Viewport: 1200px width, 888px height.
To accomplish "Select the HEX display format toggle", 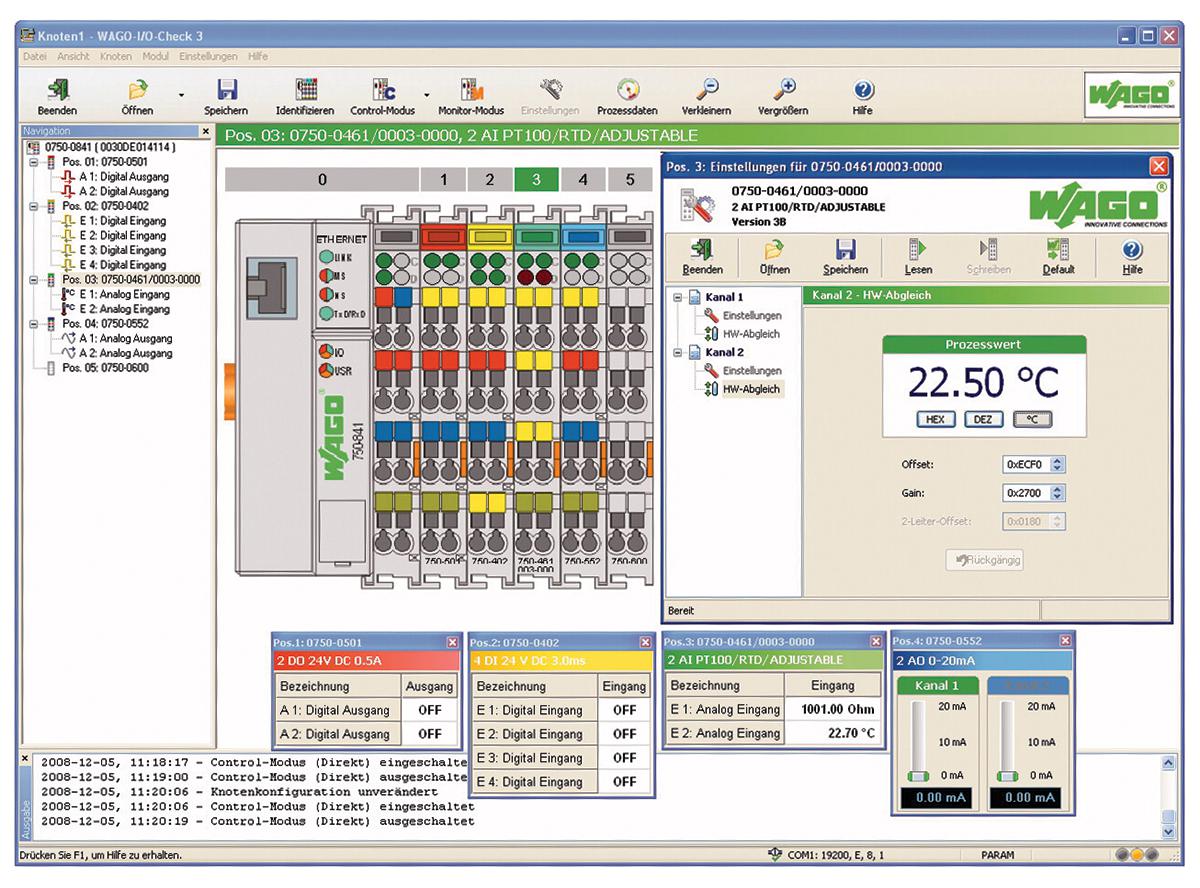I will tap(935, 420).
